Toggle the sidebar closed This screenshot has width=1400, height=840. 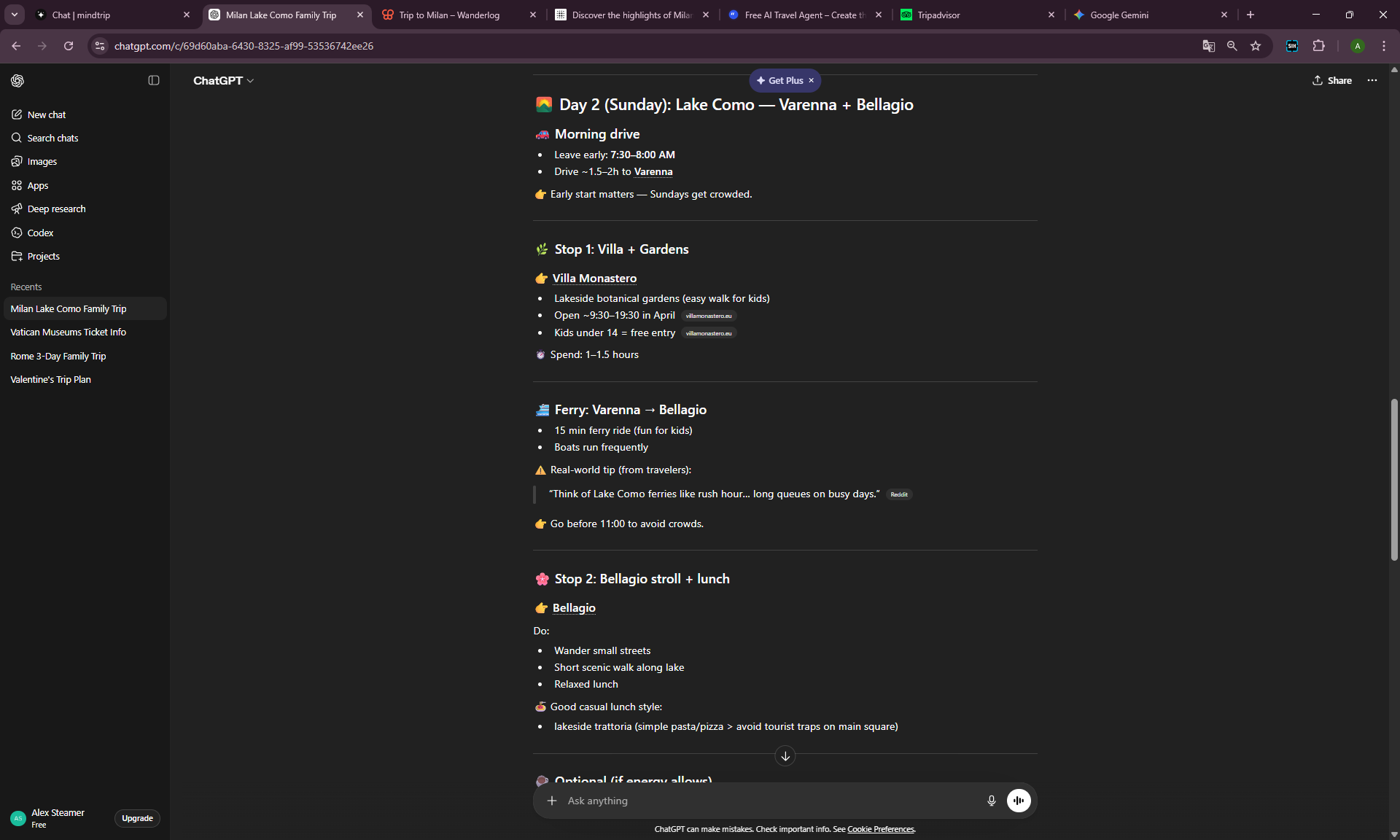(153, 80)
